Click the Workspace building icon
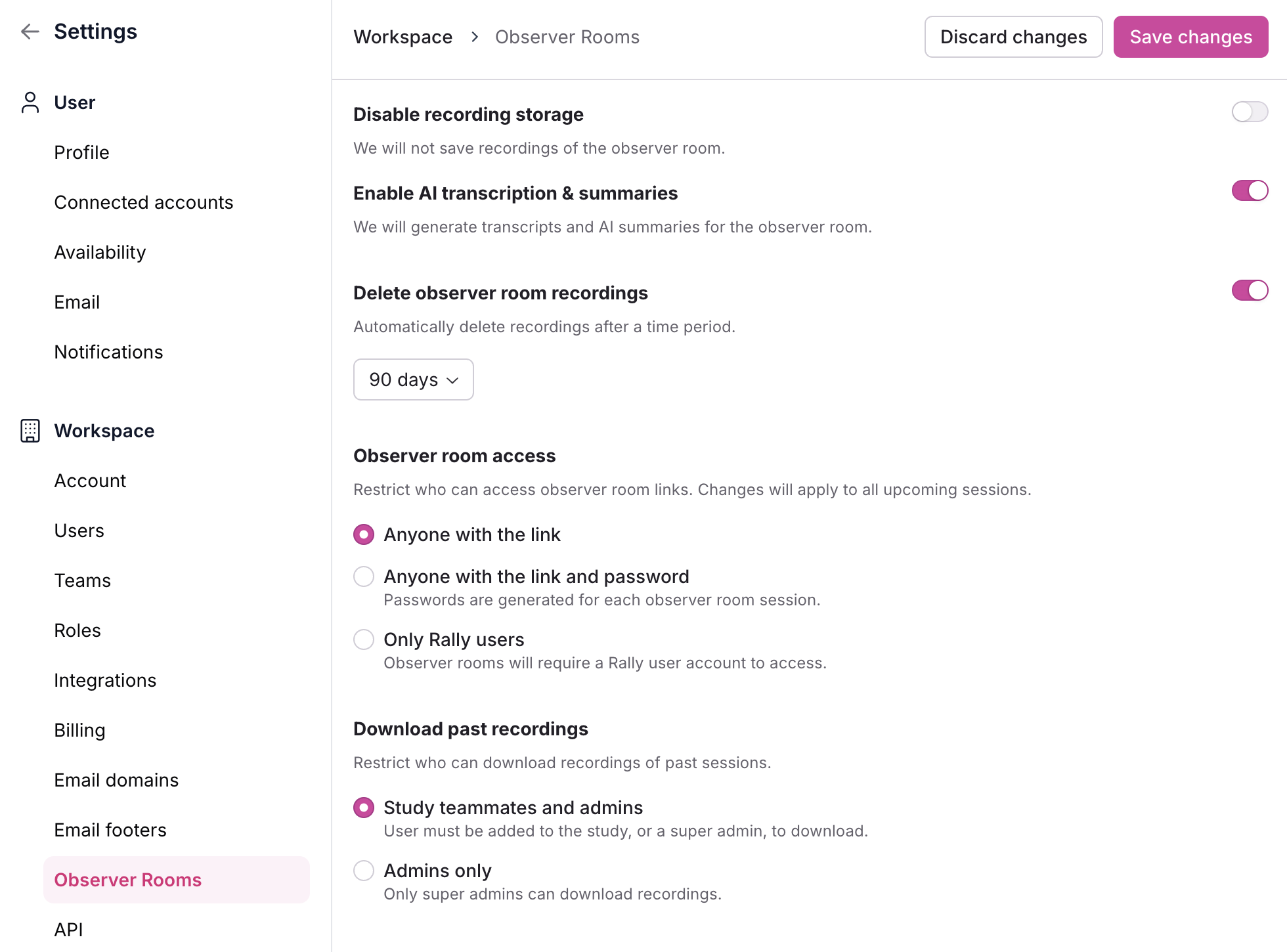Viewport: 1287px width, 952px height. point(30,431)
